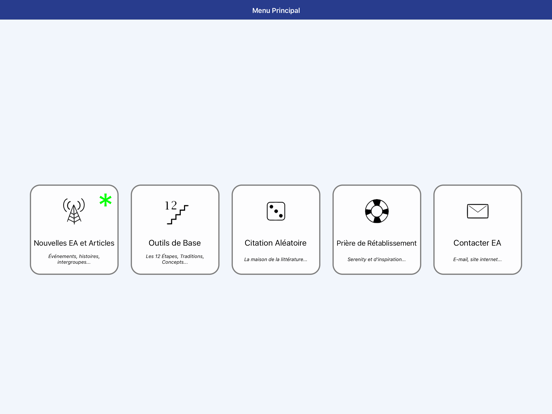
Task: Select 'La maison de la littérature...' subtitle
Action: tap(276, 259)
